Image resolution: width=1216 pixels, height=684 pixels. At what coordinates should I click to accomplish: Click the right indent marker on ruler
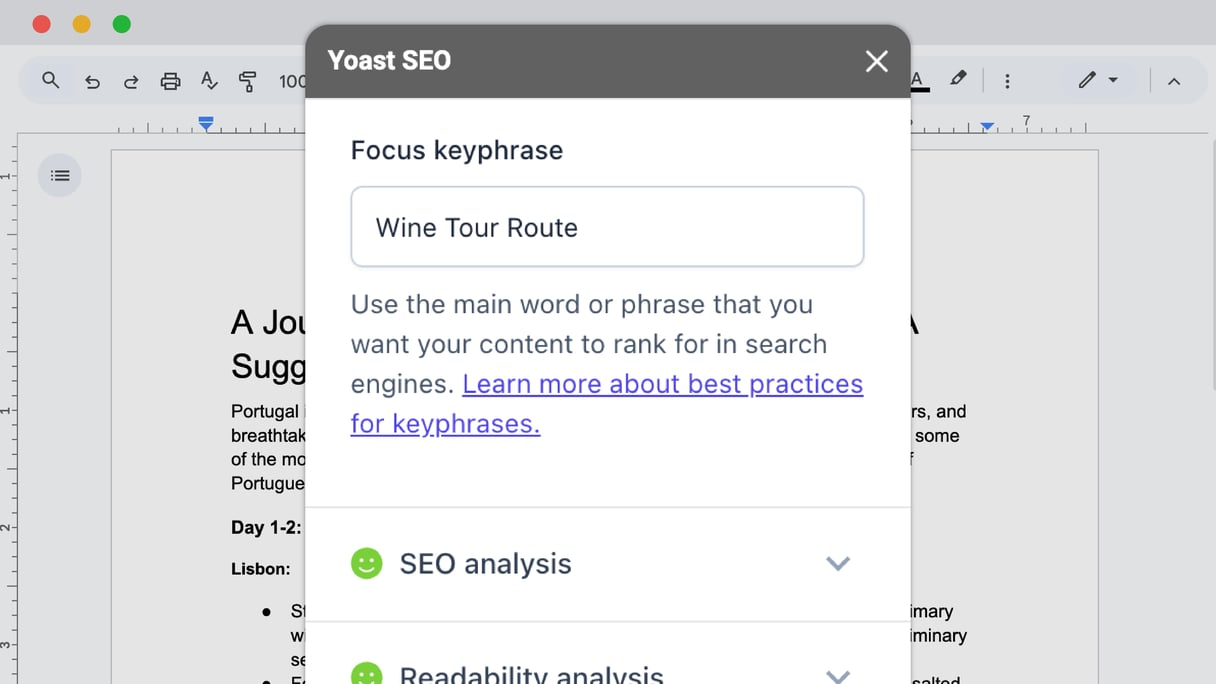tap(987, 126)
